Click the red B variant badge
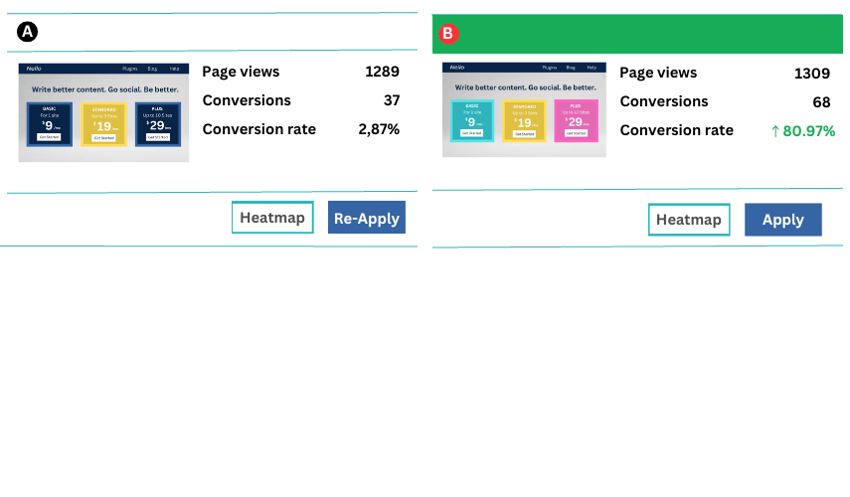Viewport: 850px width, 497px height. 448,34
